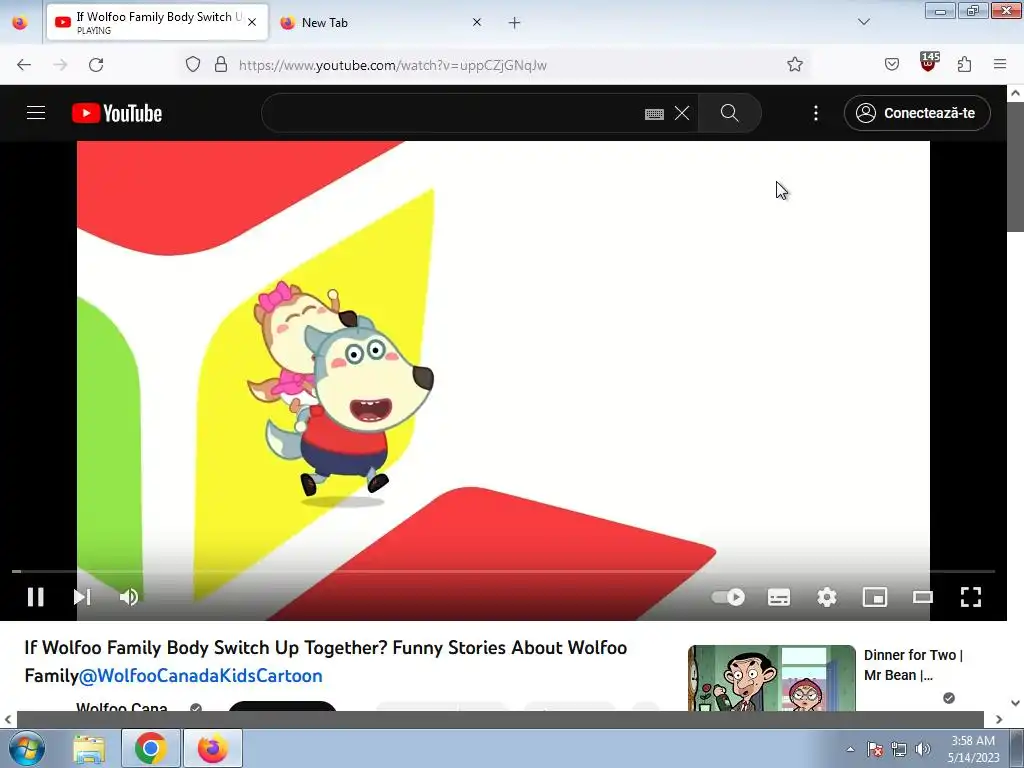The width and height of the screenshot is (1024, 768).
Task: Bookmark this page with the star
Action: coord(795,64)
